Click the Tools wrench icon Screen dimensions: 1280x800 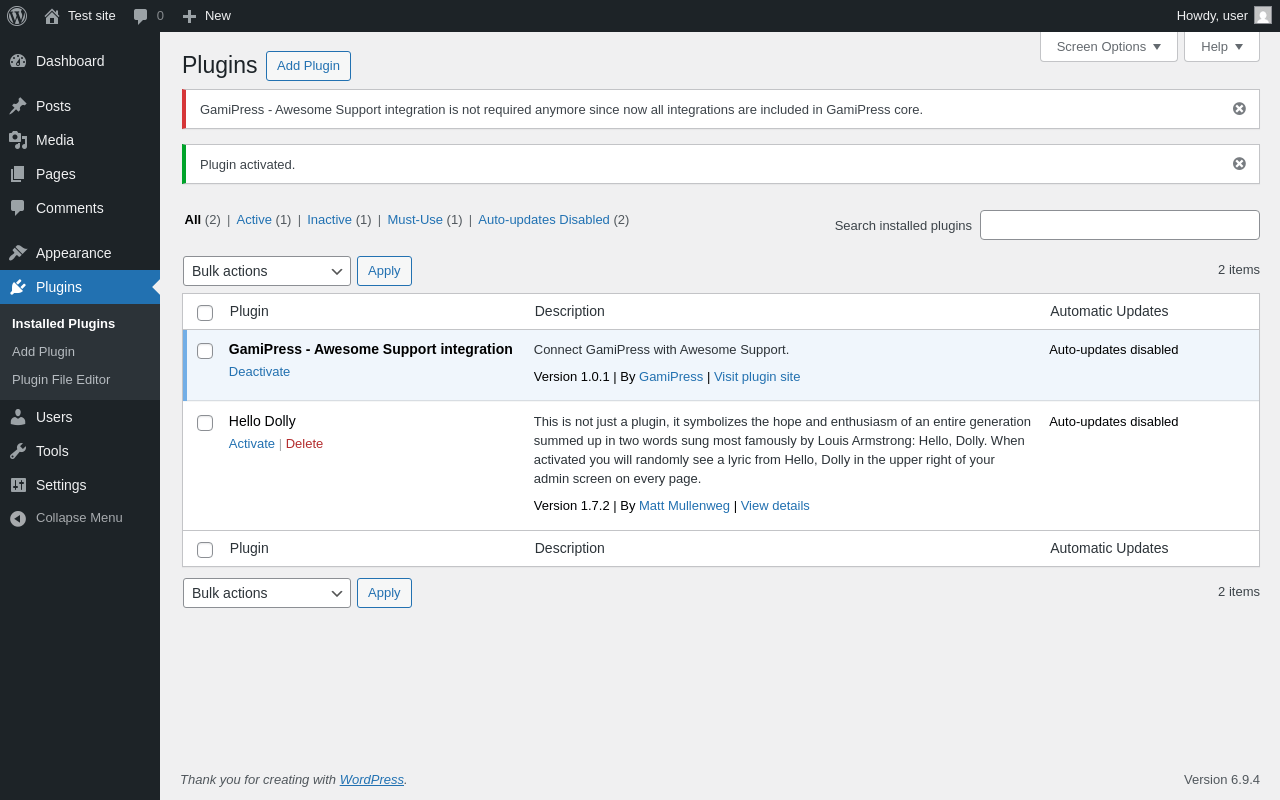(18, 451)
